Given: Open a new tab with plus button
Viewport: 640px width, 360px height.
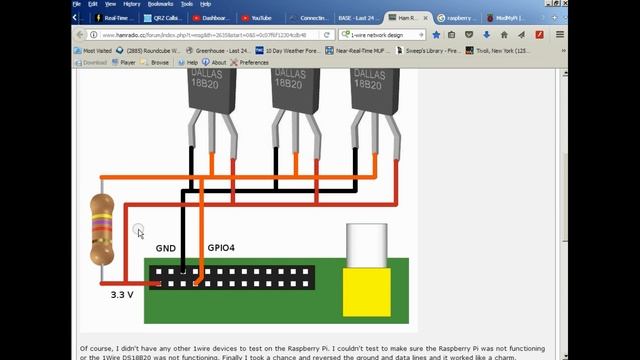Looking at the screenshot, I should point(554,18).
